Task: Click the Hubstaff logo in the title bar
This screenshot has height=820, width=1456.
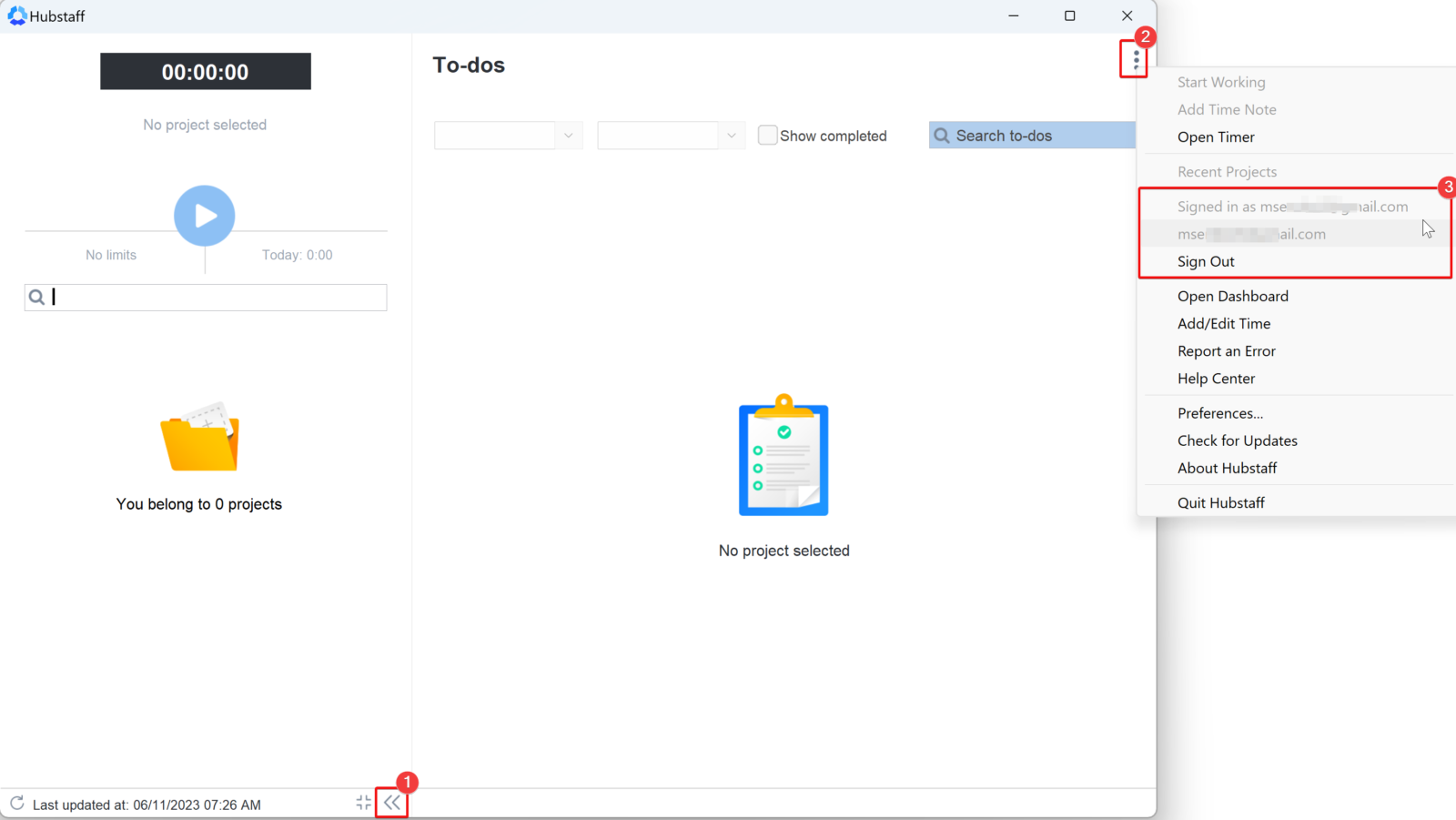Action: [x=16, y=15]
